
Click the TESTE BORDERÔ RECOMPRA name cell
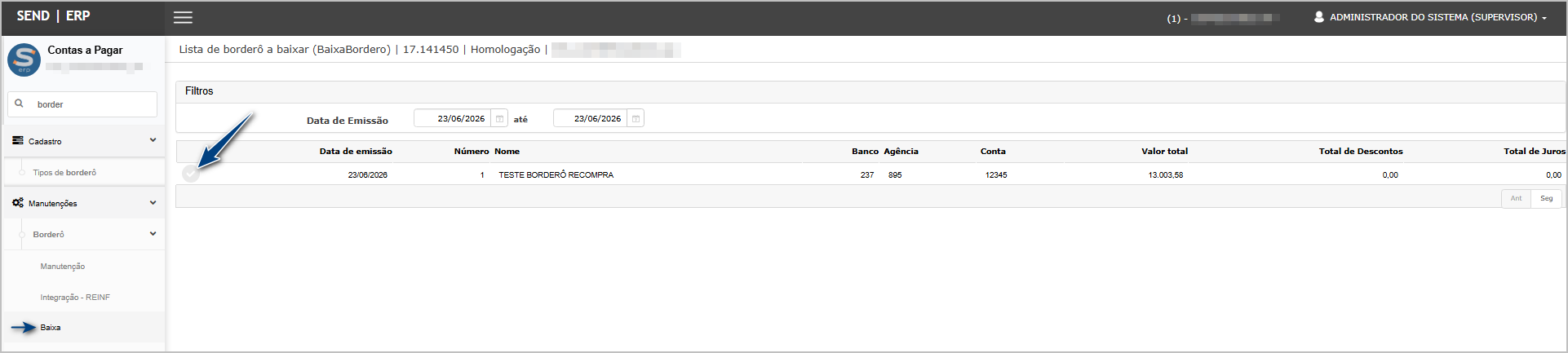point(556,175)
